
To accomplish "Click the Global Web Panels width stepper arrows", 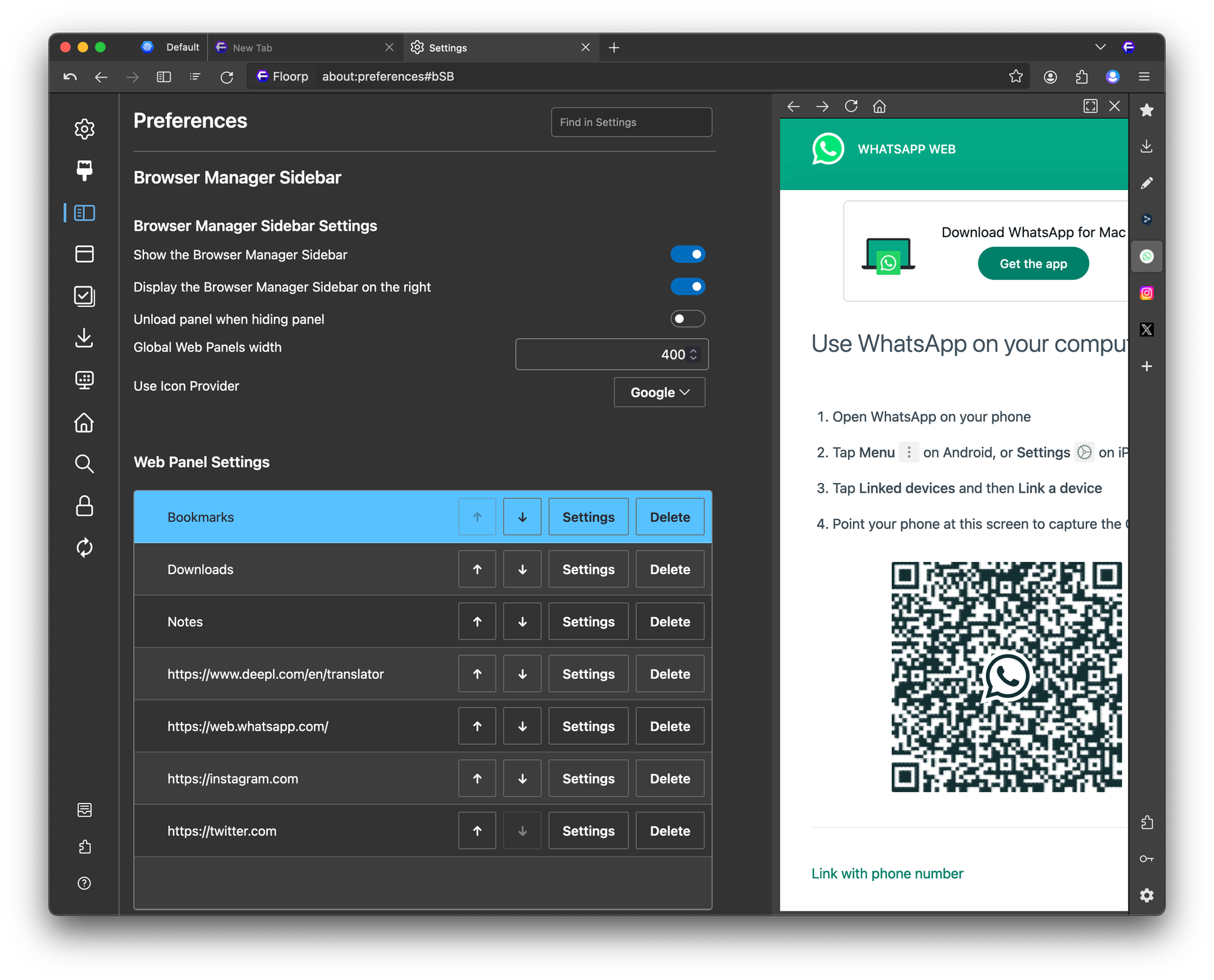I will click(x=693, y=354).
